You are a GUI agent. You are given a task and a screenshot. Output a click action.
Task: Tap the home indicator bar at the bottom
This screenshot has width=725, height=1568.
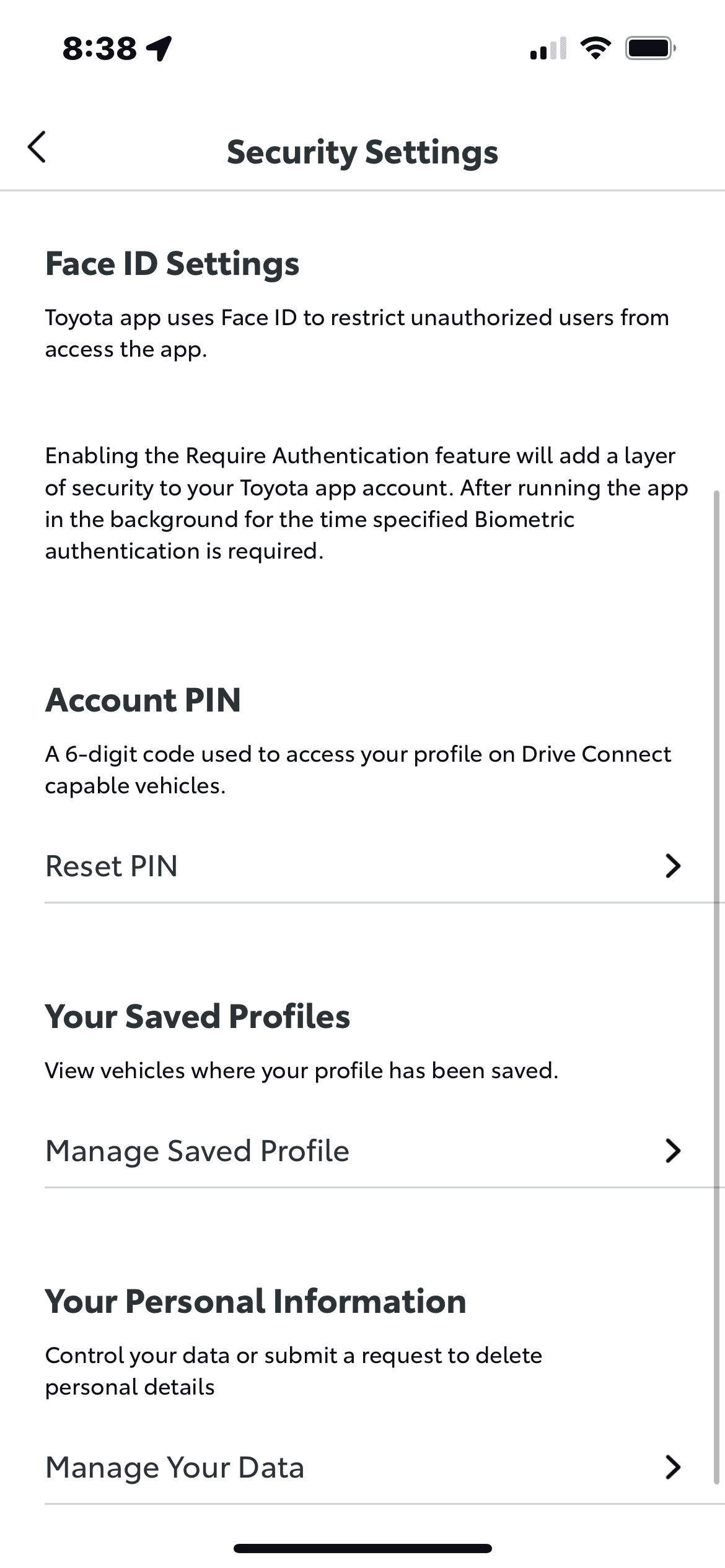[362, 1548]
